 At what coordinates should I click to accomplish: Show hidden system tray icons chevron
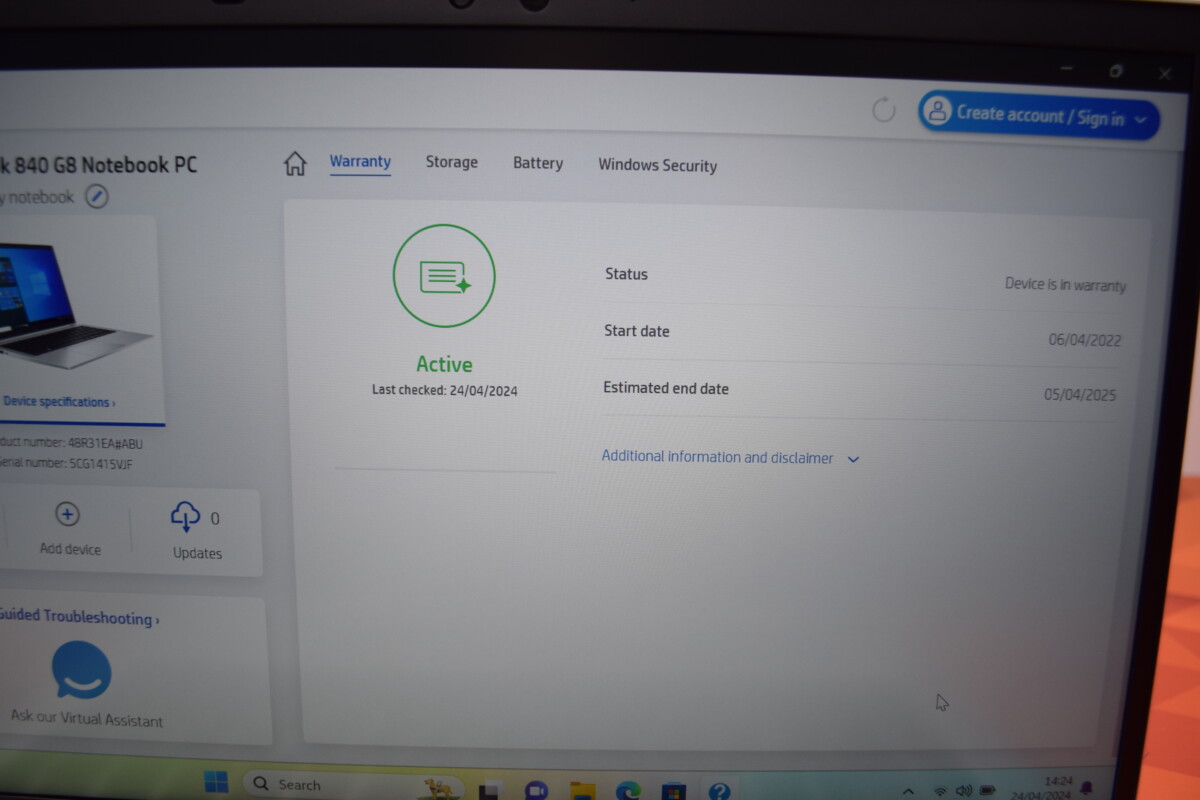pos(908,792)
